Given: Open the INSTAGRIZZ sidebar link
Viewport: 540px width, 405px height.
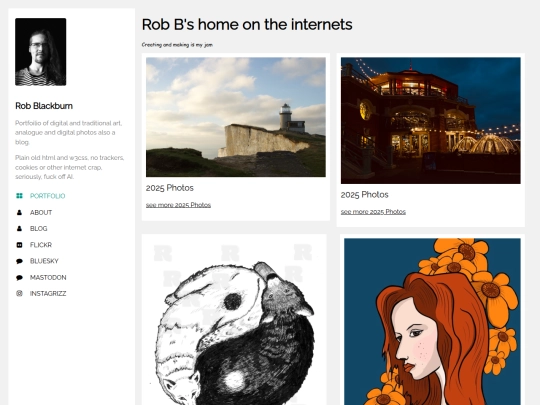Looking at the screenshot, I should click(48, 293).
